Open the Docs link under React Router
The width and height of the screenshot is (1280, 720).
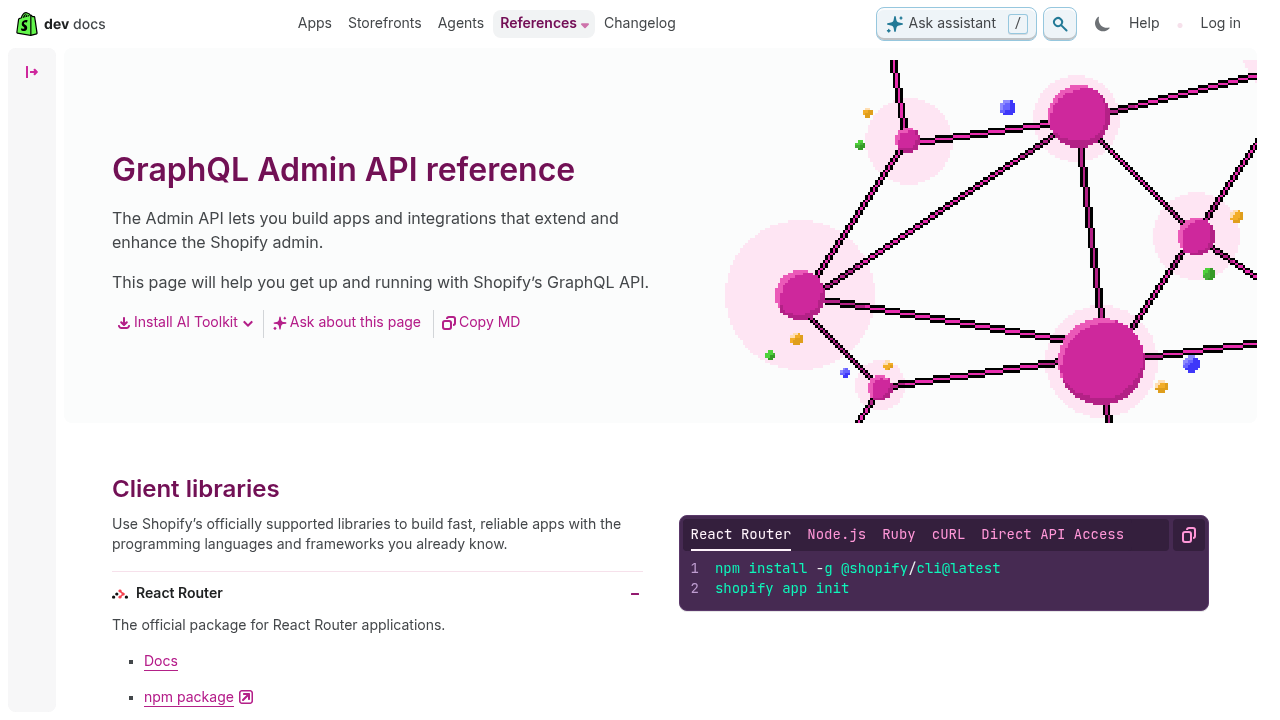tap(161, 661)
